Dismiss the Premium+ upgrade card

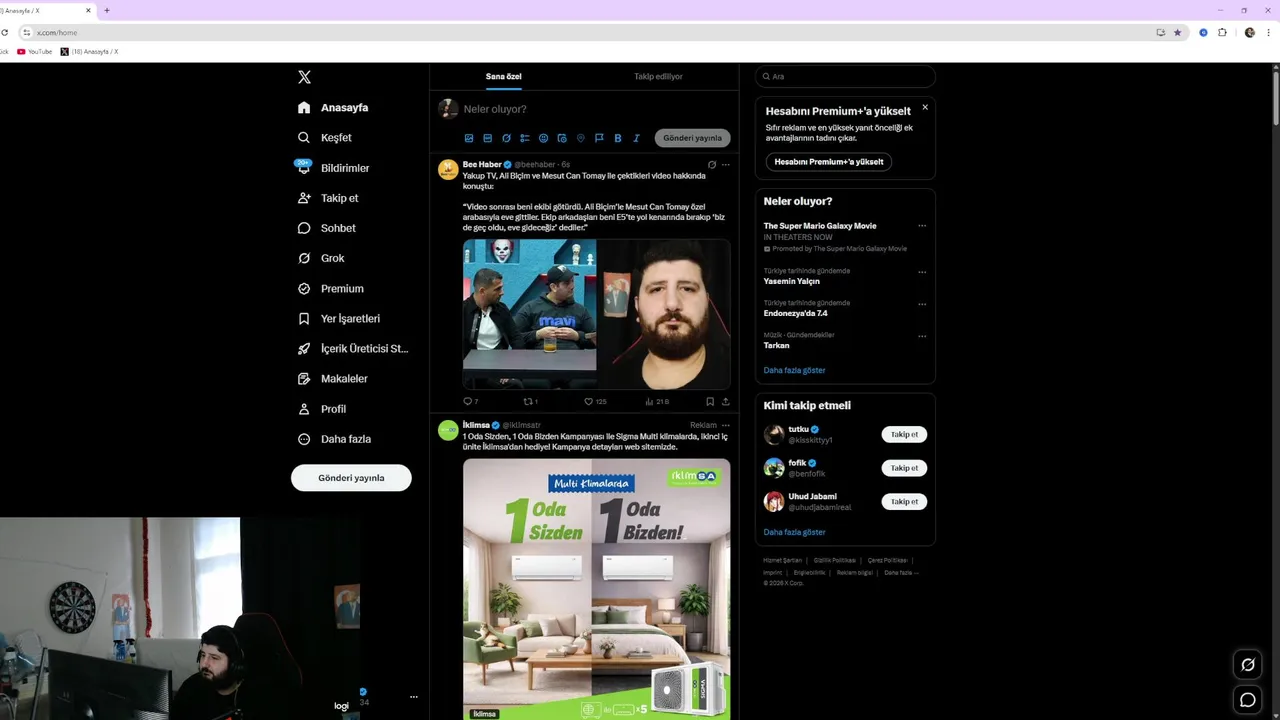[925, 107]
